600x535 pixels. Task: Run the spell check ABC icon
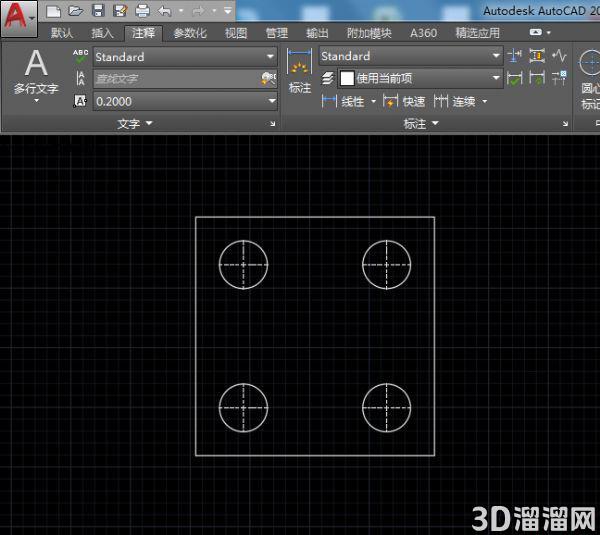(80, 56)
